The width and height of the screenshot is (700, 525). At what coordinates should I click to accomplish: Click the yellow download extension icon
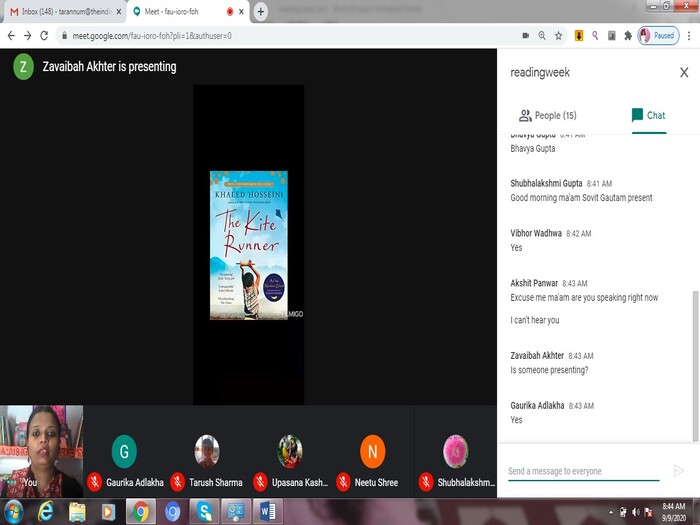tap(579, 36)
